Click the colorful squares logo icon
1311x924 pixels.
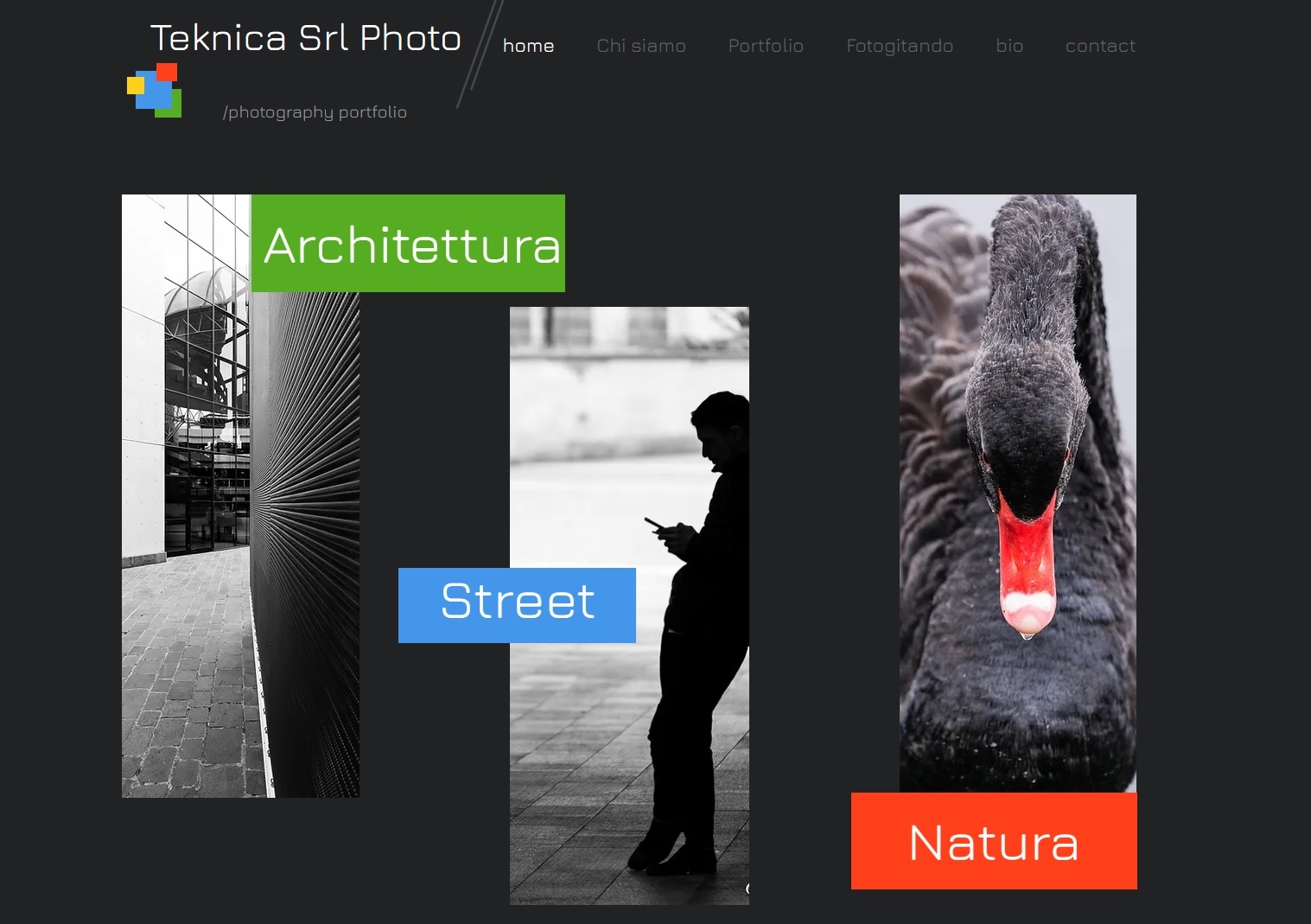155,90
